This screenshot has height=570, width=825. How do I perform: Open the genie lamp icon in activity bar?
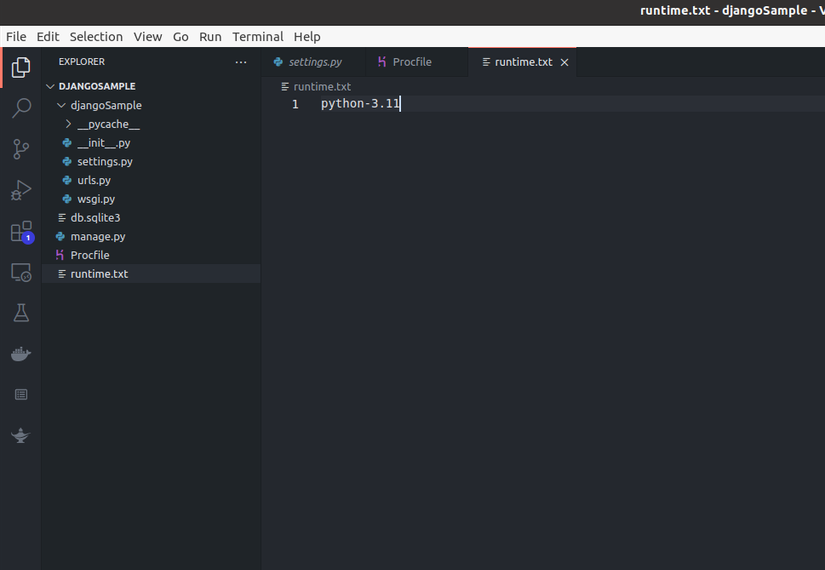tap(21, 435)
